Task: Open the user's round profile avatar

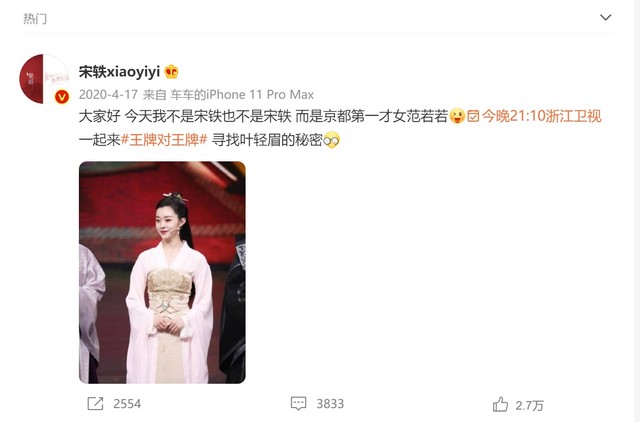Action: (x=44, y=79)
